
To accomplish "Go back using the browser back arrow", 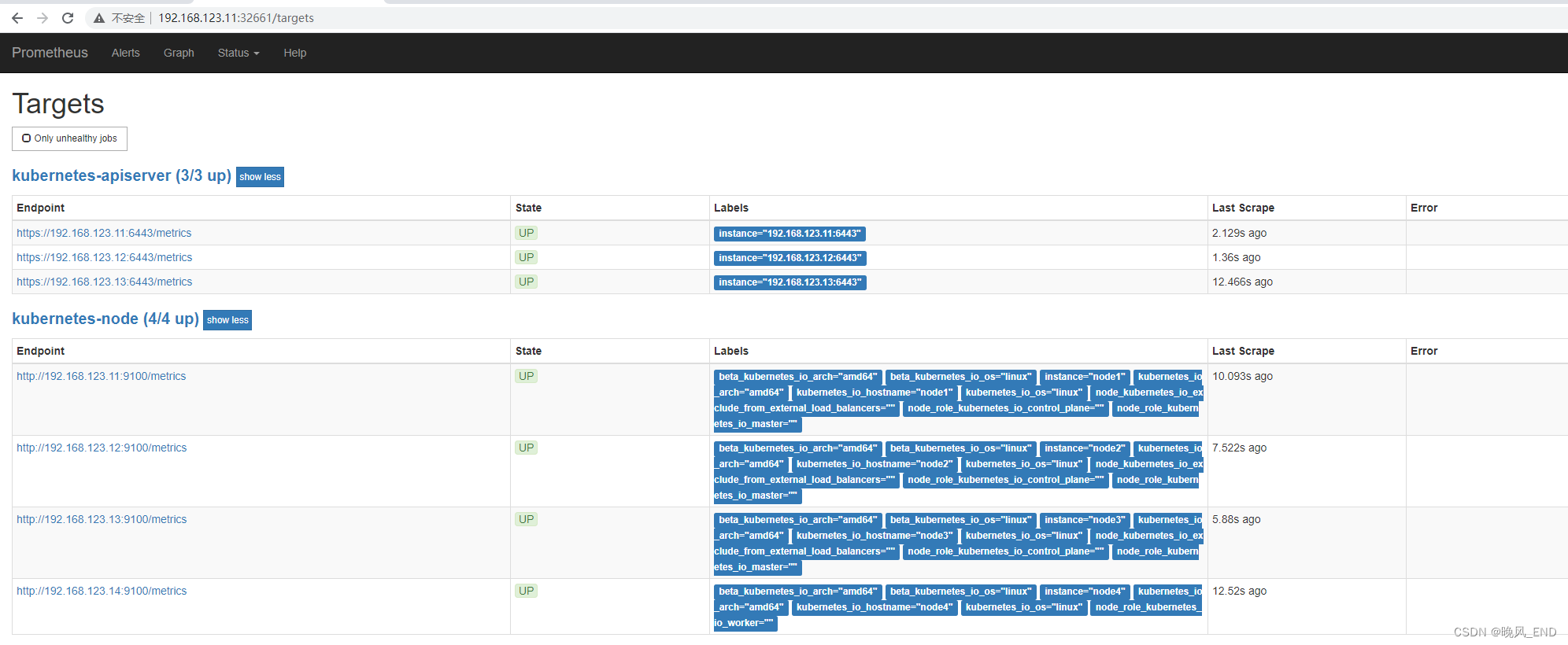I will click(x=17, y=18).
